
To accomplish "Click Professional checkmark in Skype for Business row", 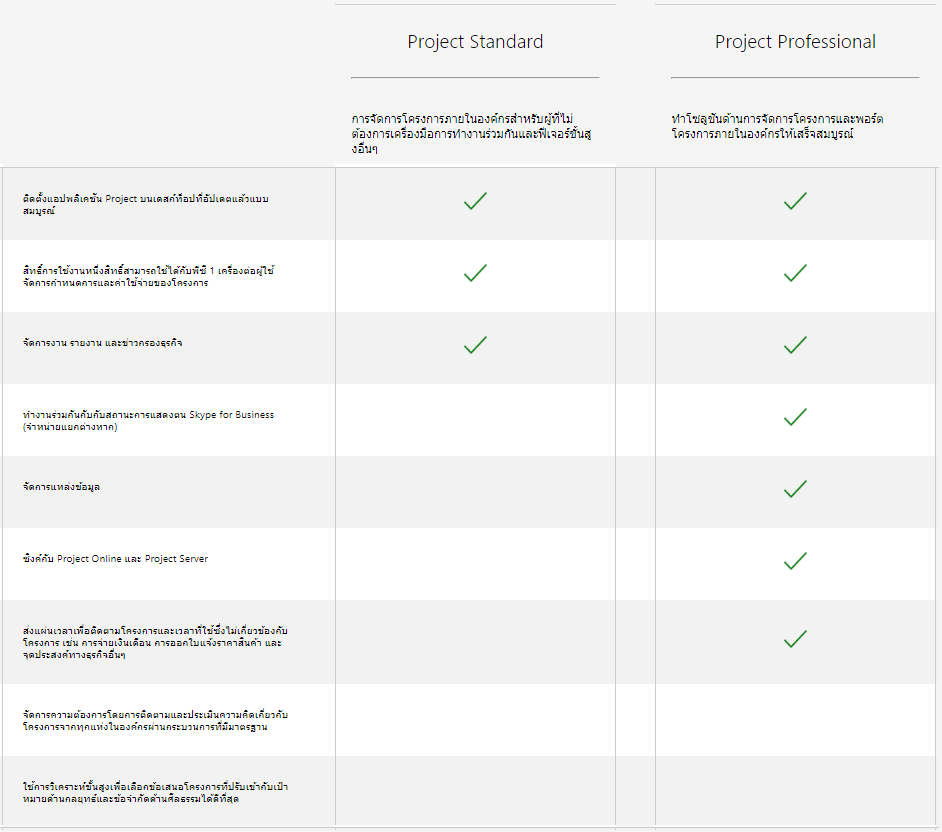I will (795, 417).
